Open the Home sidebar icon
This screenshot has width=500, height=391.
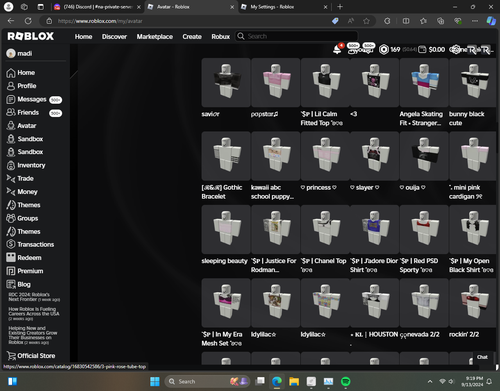11,73
